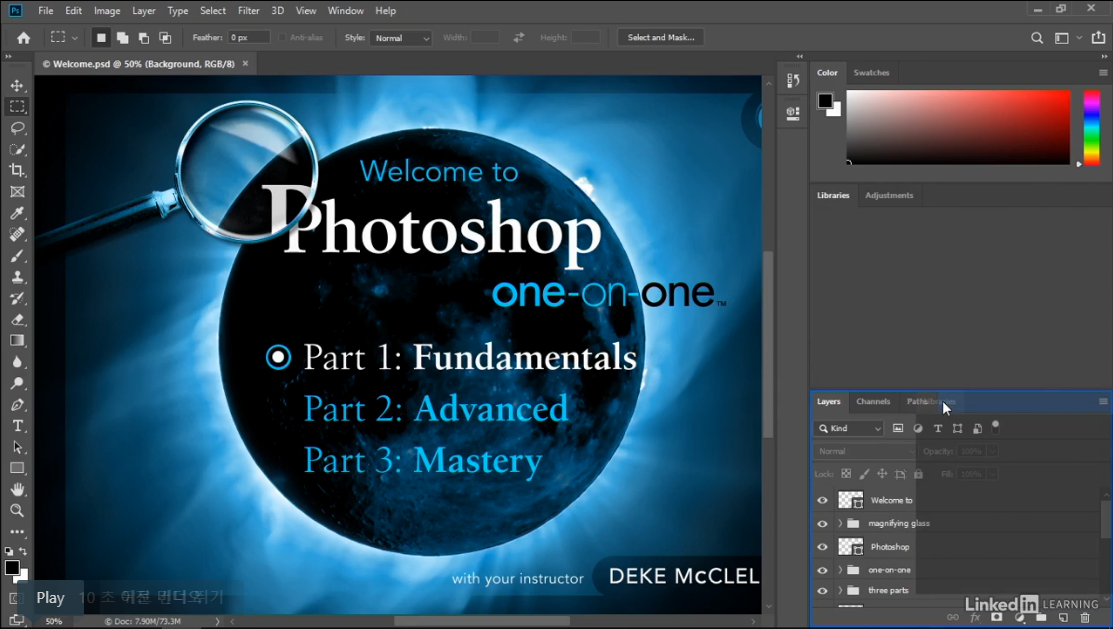1113x629 pixels.
Task: Expand the magnifying glass group
Action: (840, 523)
